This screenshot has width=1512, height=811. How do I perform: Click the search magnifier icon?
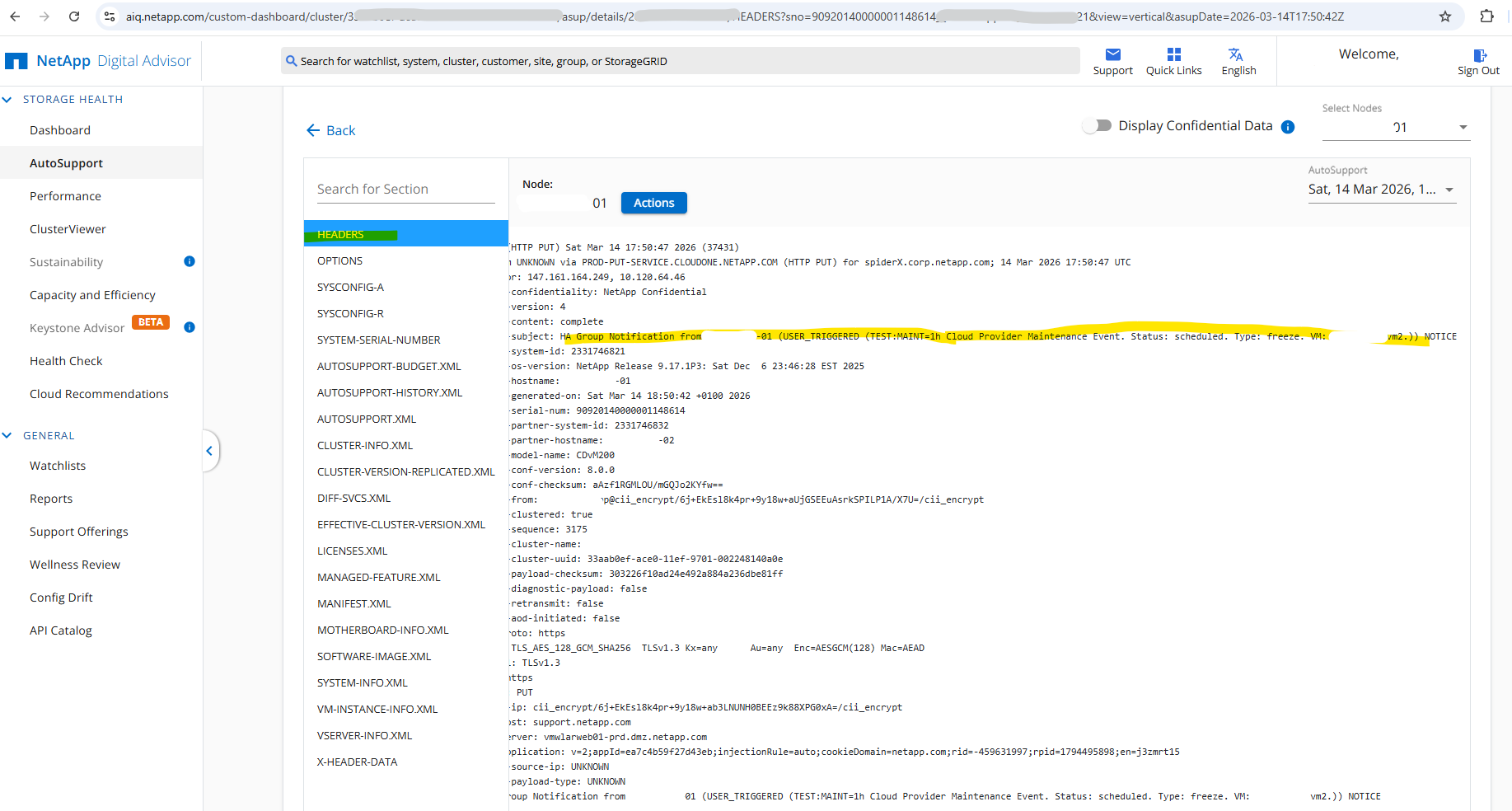(291, 61)
